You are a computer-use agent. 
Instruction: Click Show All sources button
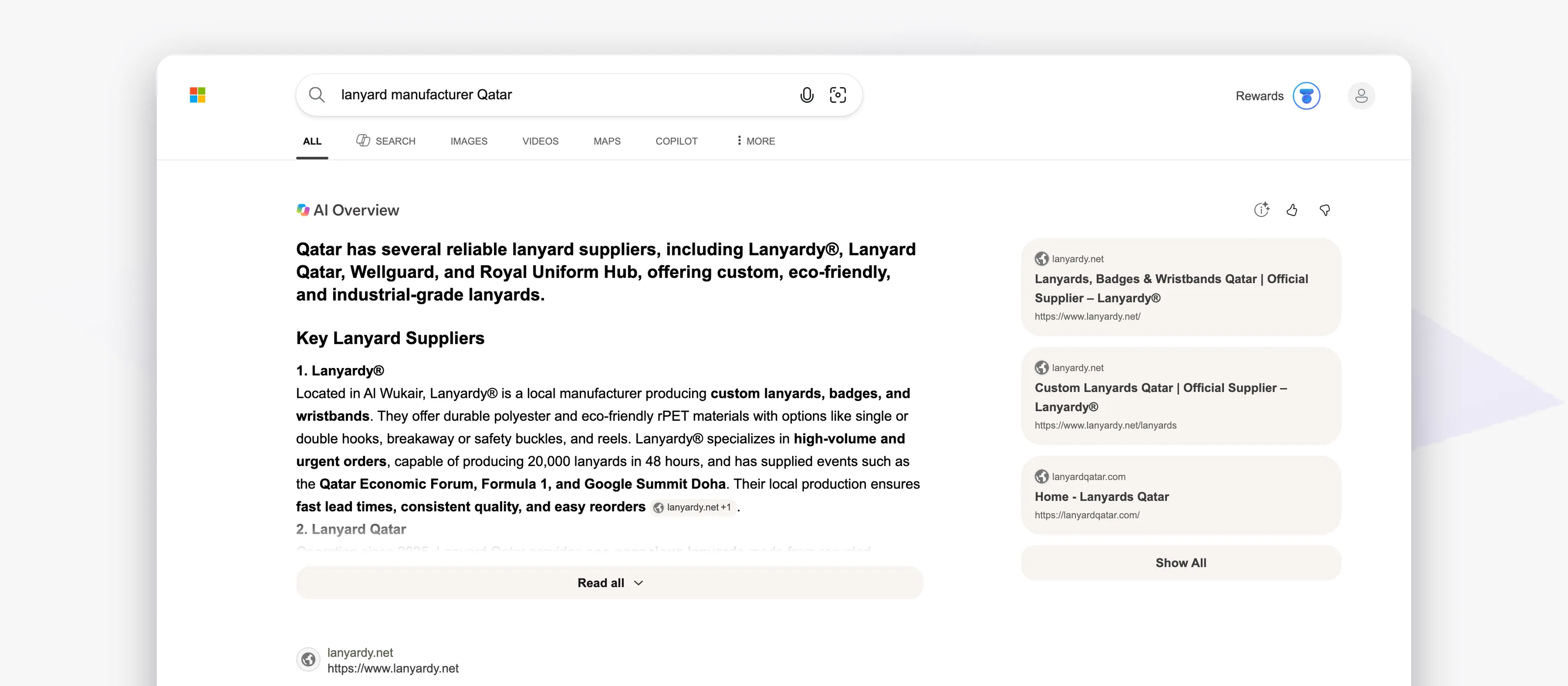pos(1181,563)
